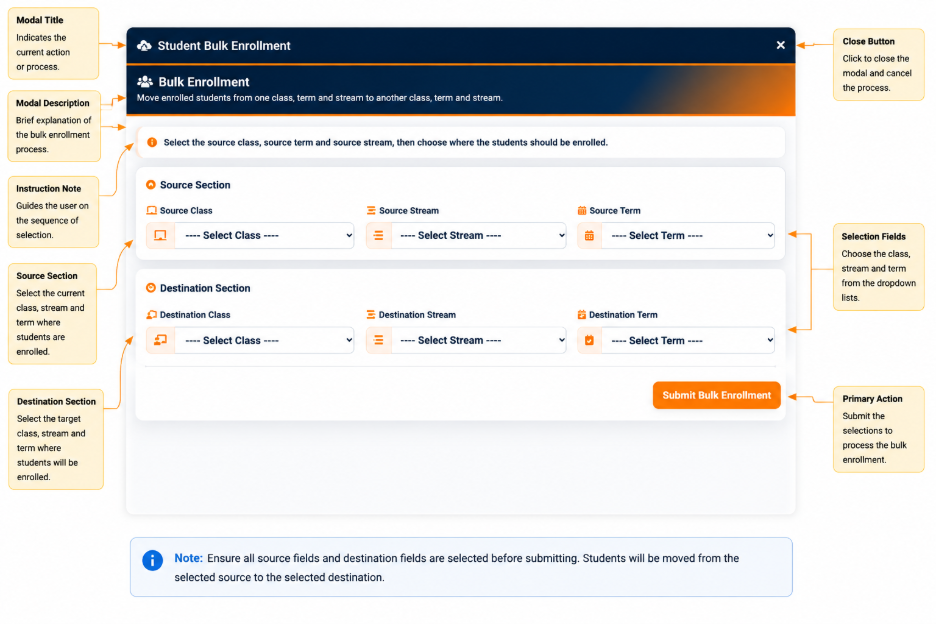The height and width of the screenshot is (624, 936).
Task: Click the Submit Bulk Enrollment button
Action: (x=716, y=395)
